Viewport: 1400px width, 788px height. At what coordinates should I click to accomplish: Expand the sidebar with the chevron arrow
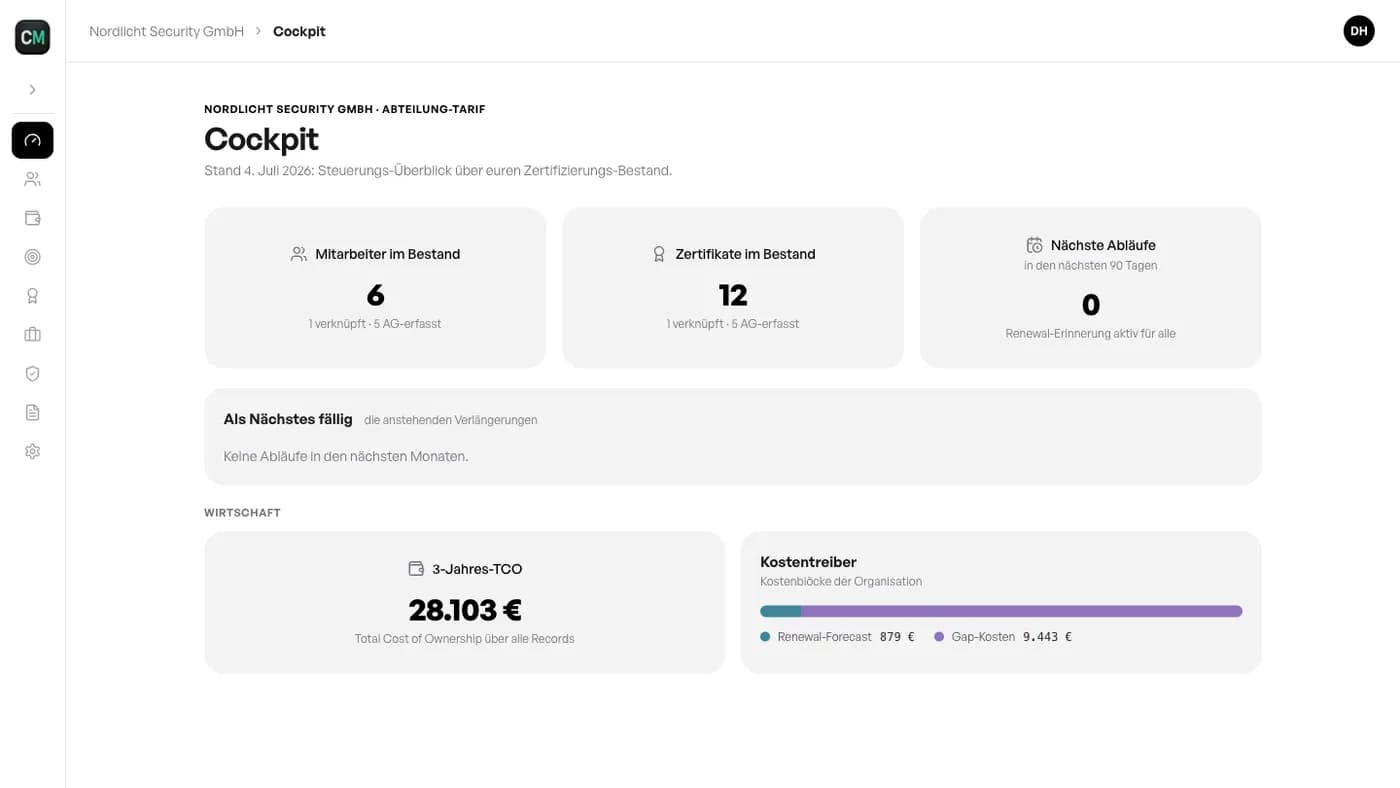pyautogui.click(x=32, y=90)
